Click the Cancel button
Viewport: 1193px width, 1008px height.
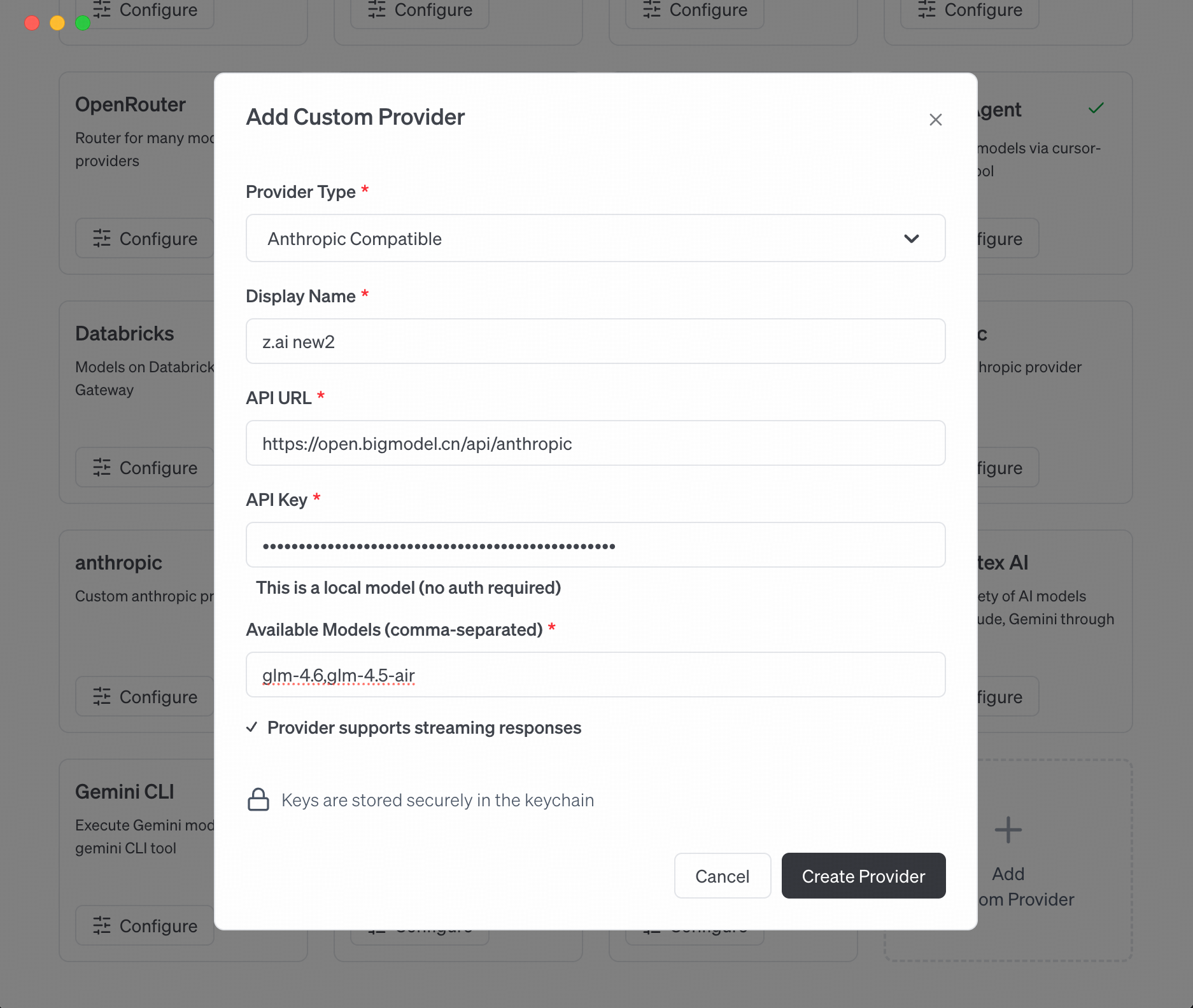722,876
